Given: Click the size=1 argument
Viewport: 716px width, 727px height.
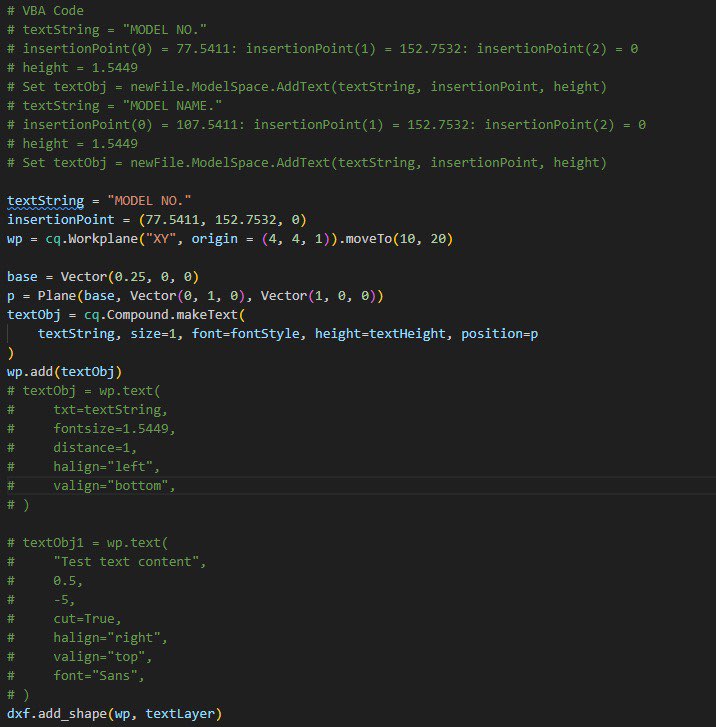Looking at the screenshot, I should pyautogui.click(x=153, y=334).
